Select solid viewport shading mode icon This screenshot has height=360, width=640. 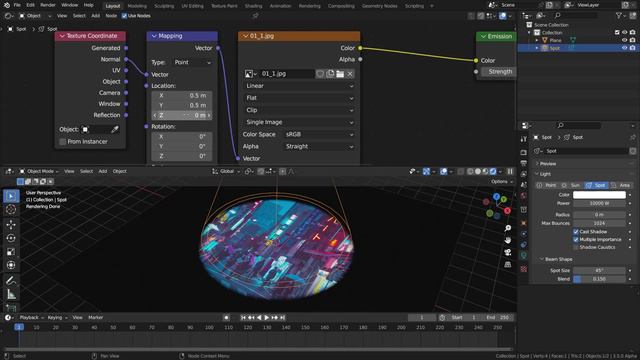[x=478, y=171]
